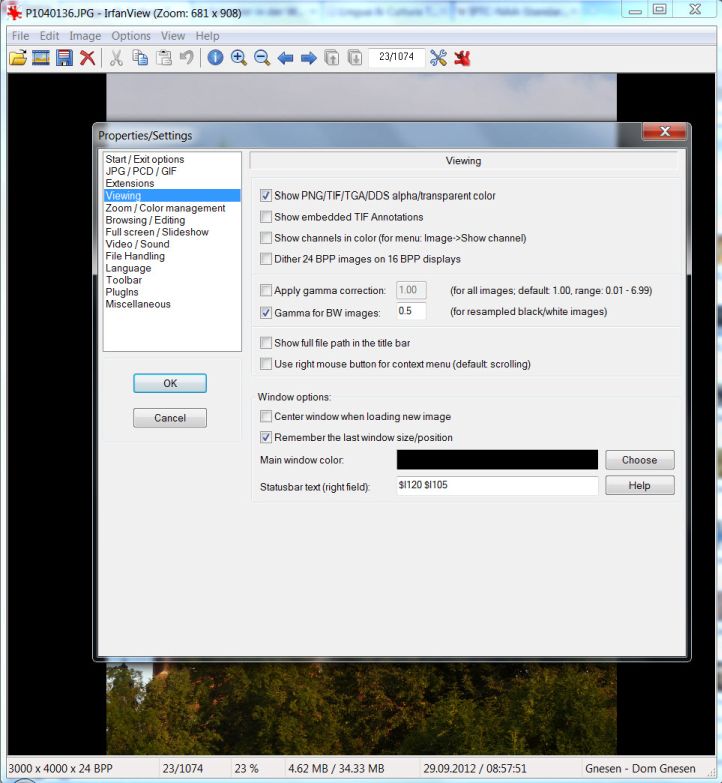
Task: Click the OK button
Action: pyautogui.click(x=170, y=383)
